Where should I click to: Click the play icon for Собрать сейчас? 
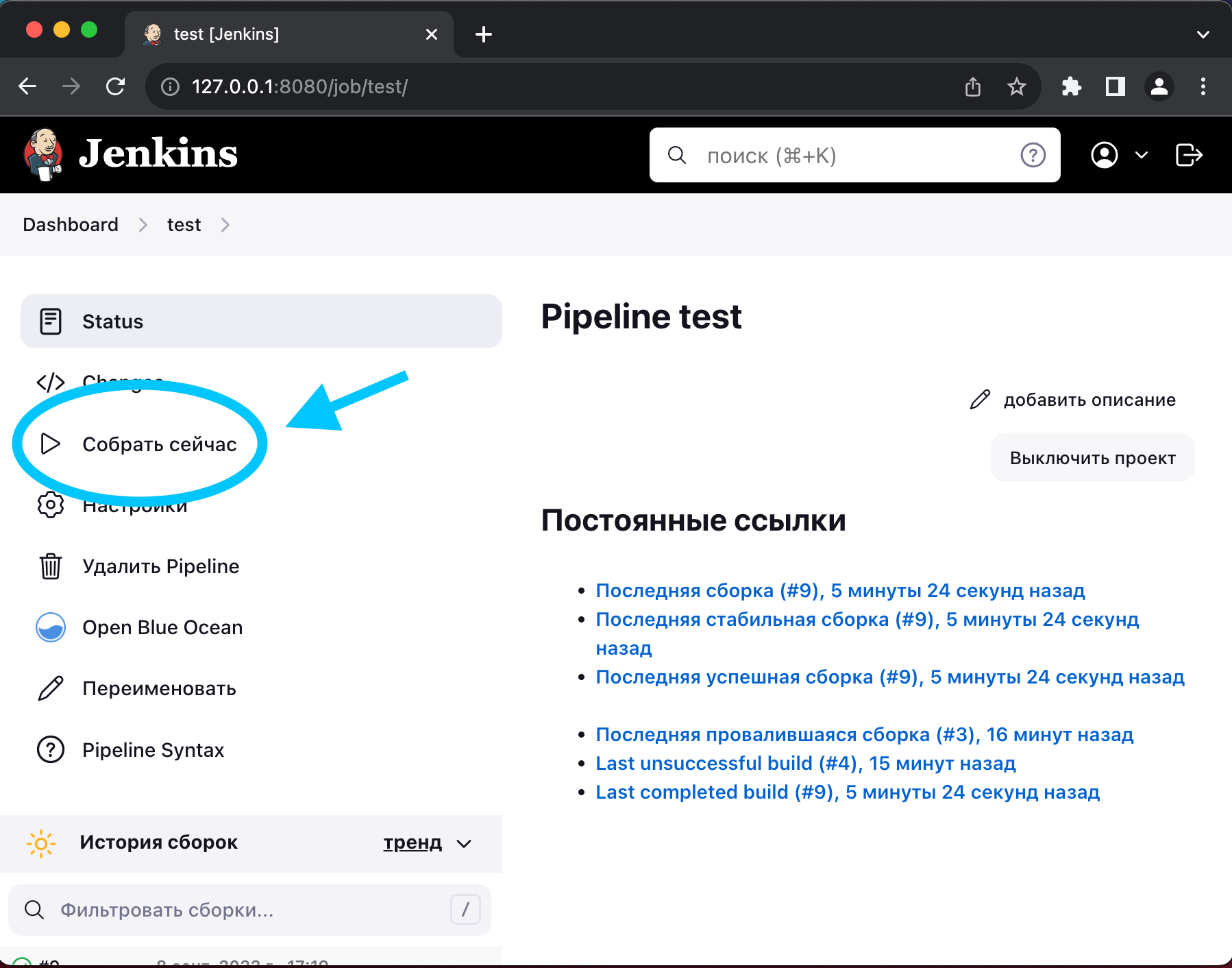pyautogui.click(x=50, y=444)
